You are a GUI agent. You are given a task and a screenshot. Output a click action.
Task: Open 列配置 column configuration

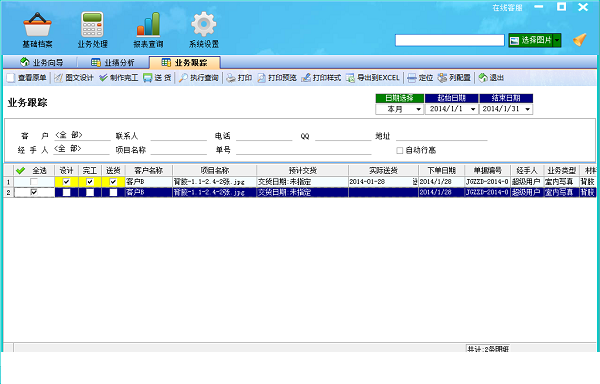point(454,78)
